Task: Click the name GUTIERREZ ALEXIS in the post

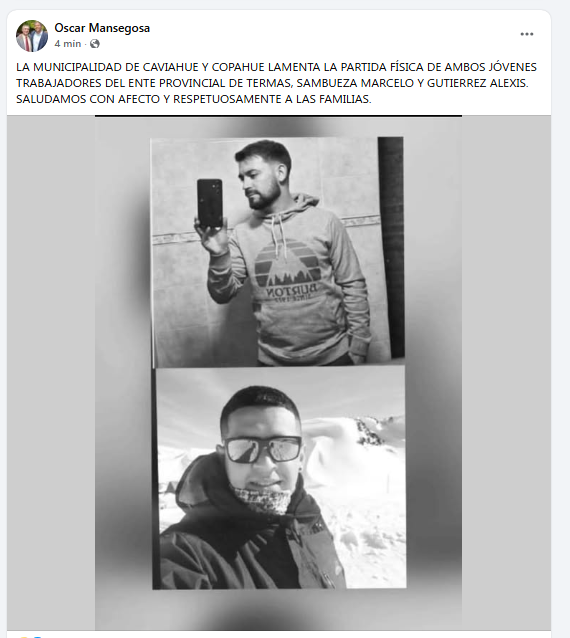Action: pos(477,83)
